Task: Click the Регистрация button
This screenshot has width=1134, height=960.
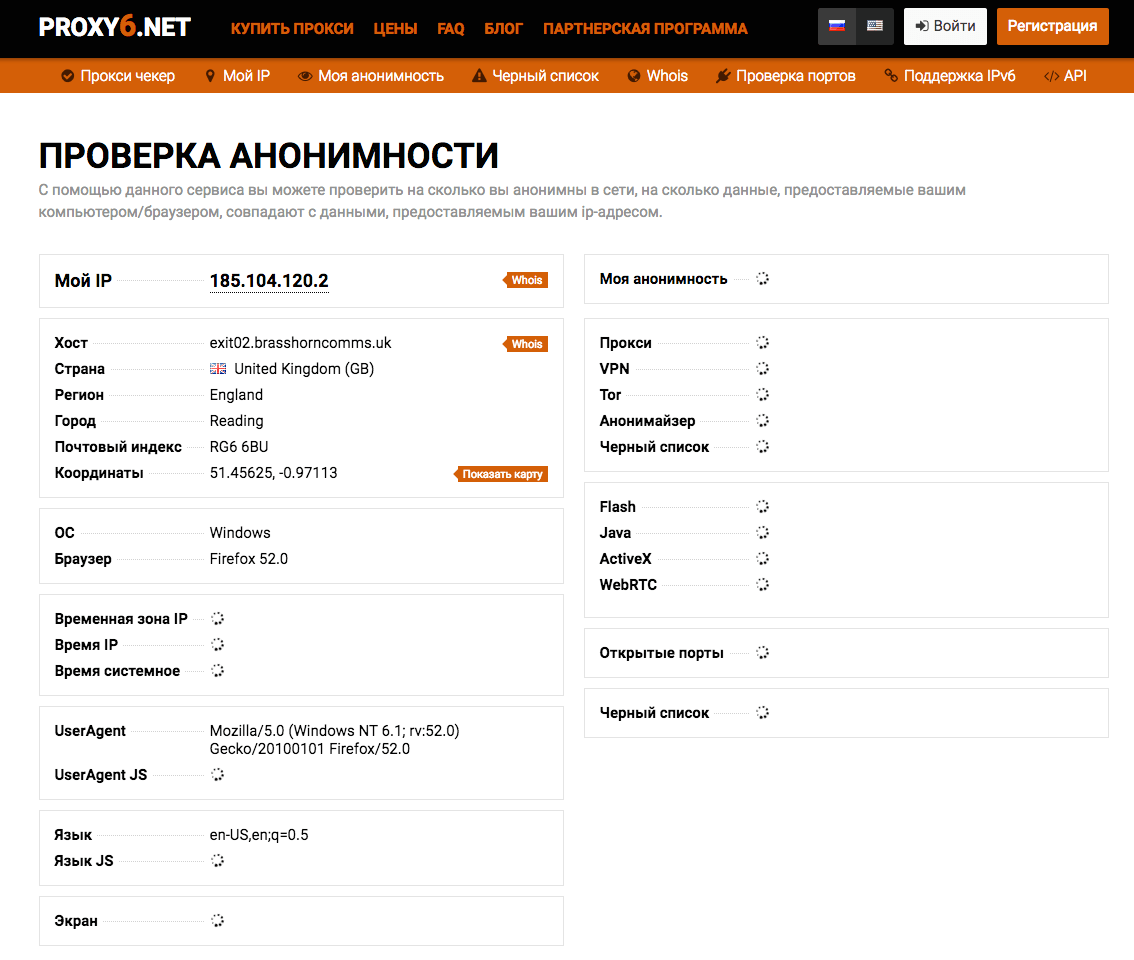Action: (1053, 27)
